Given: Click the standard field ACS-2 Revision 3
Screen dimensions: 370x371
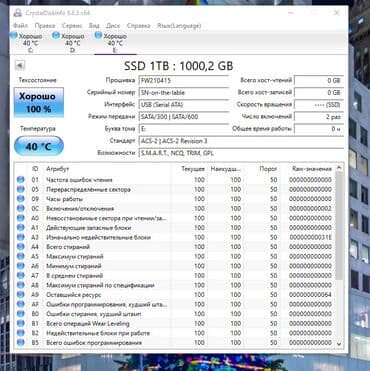Looking at the screenshot, I should (x=241, y=141).
